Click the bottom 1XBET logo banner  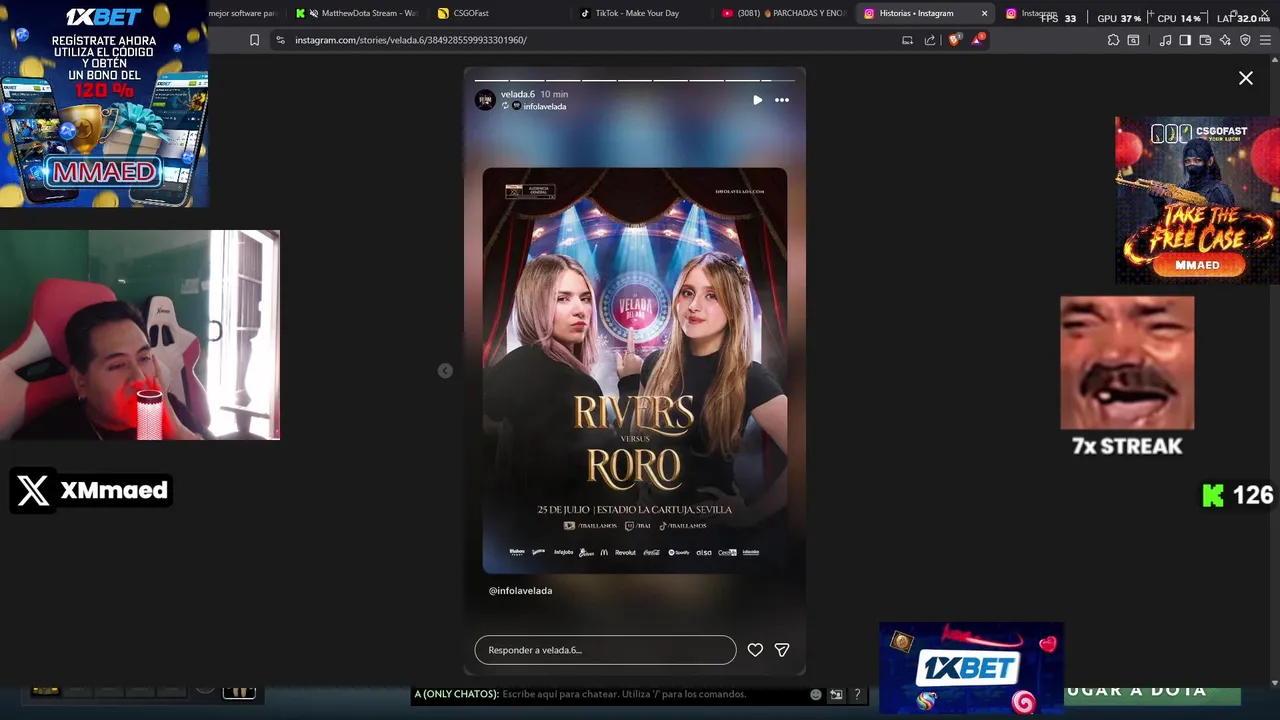coord(971,668)
